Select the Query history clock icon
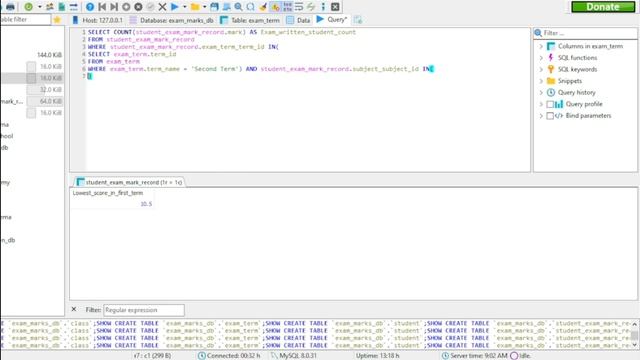The height and width of the screenshot is (360, 640). pos(551,93)
